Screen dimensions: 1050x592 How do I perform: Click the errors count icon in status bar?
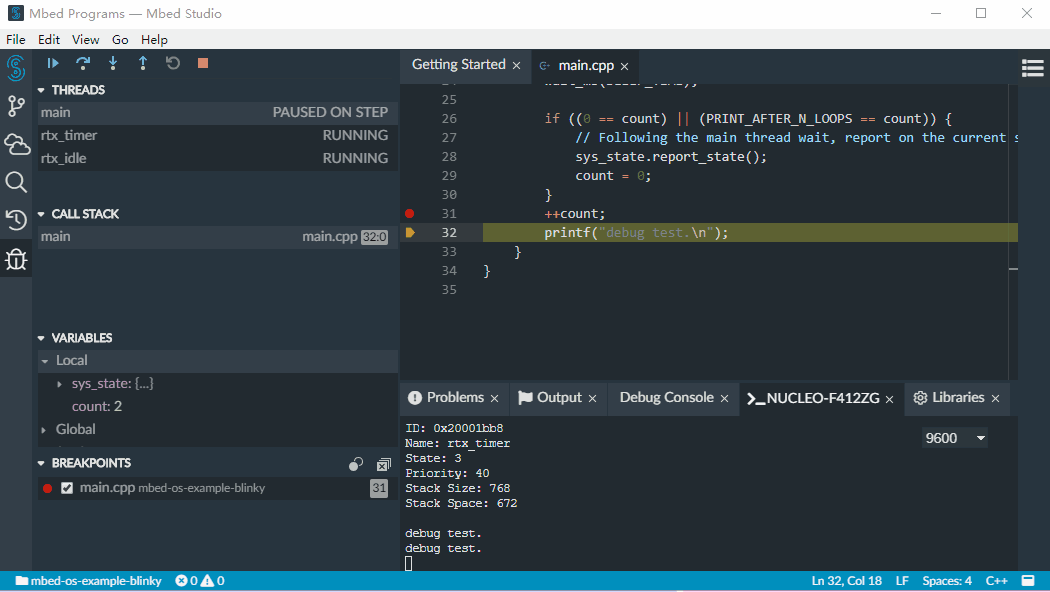click(x=187, y=581)
